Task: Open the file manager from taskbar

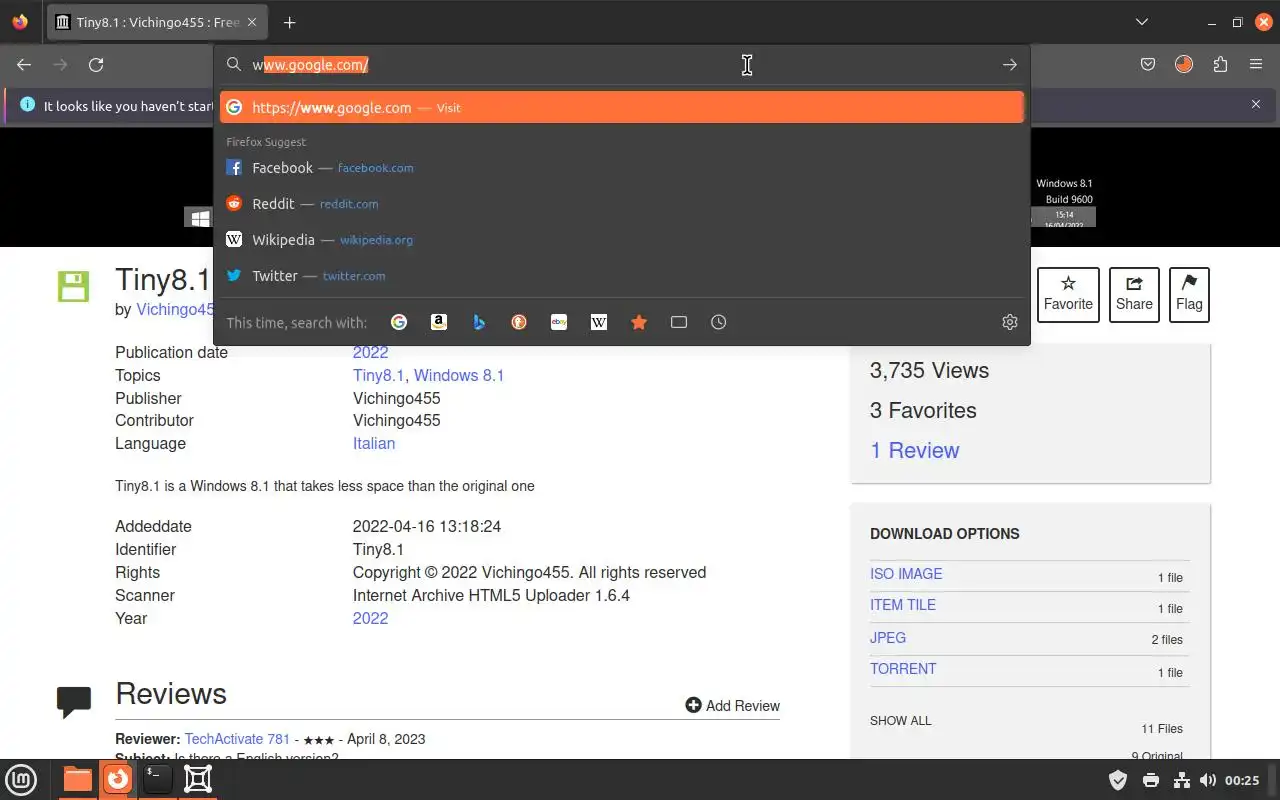Action: tap(77, 779)
